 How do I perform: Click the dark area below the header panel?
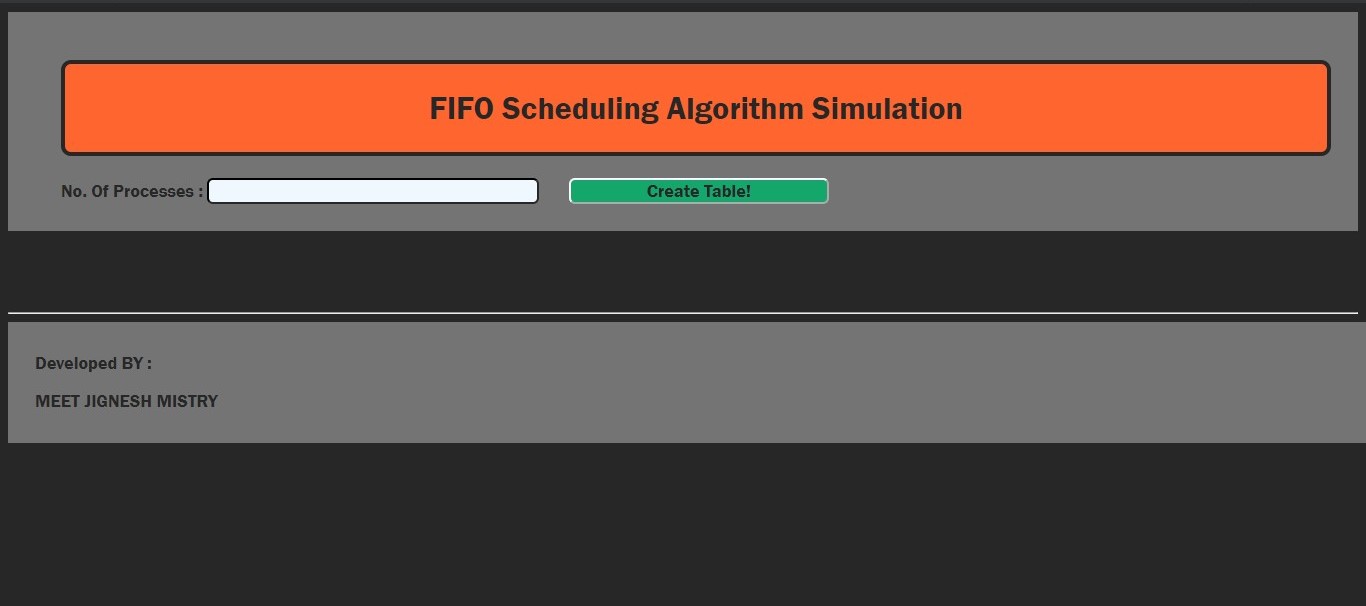[x=683, y=270]
